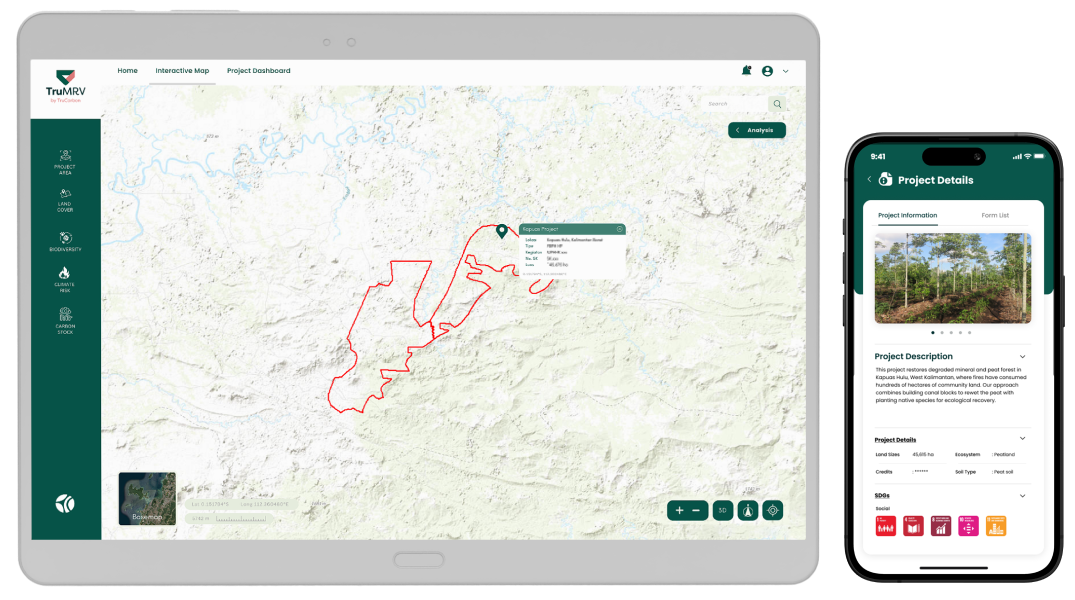Click the notification bell icon

point(746,71)
